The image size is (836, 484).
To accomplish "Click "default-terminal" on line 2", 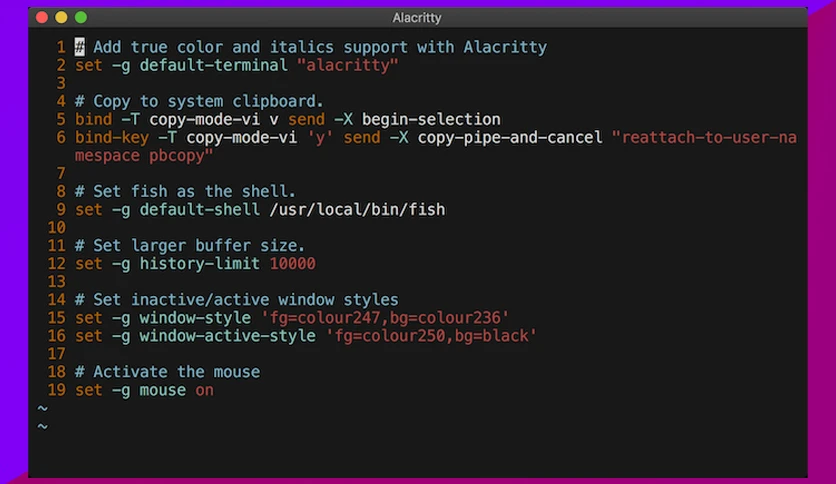I will [214, 66].
